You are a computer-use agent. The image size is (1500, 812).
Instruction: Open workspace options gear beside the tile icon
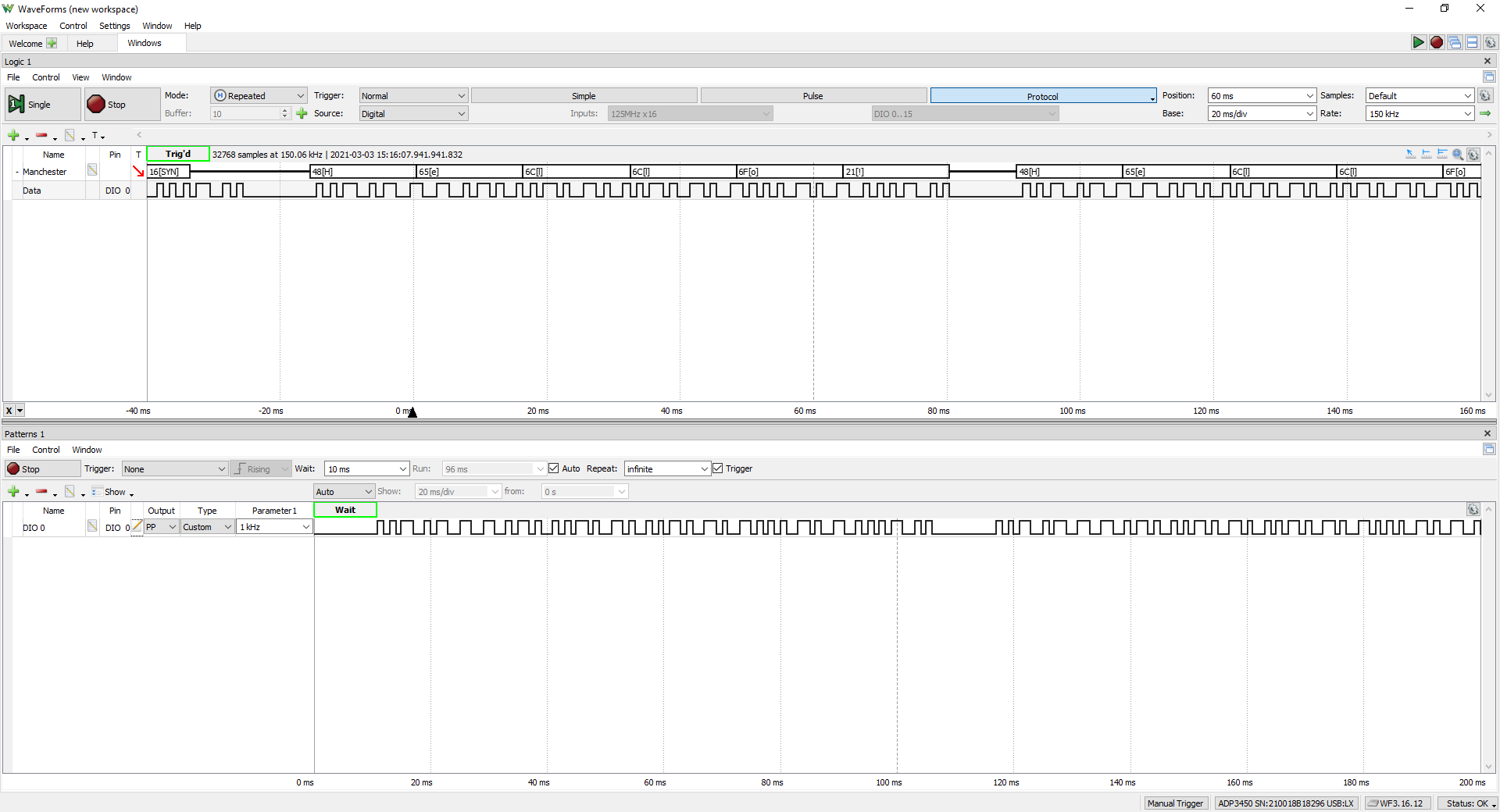click(1490, 42)
